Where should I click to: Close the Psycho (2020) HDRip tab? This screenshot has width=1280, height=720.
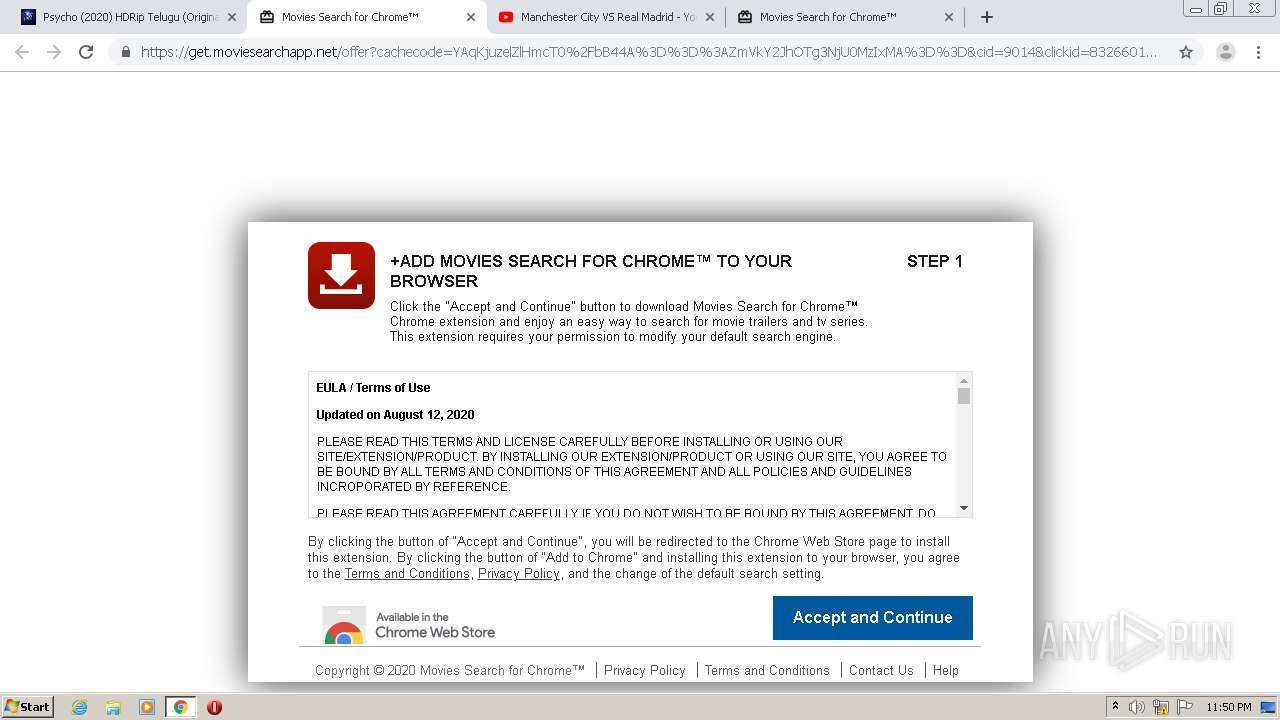[232, 17]
